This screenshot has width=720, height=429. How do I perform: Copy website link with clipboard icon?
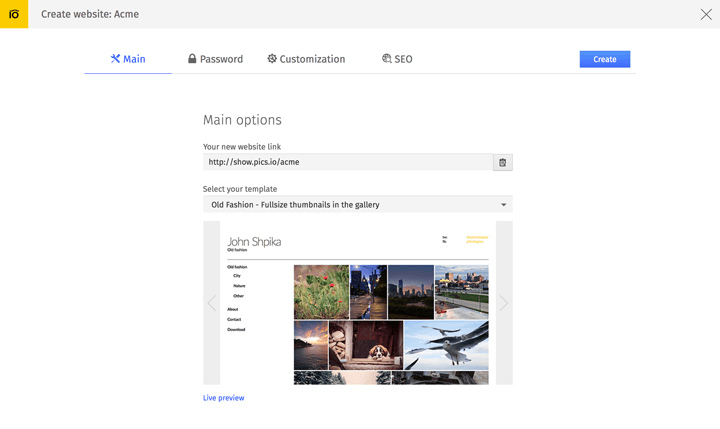click(x=503, y=163)
